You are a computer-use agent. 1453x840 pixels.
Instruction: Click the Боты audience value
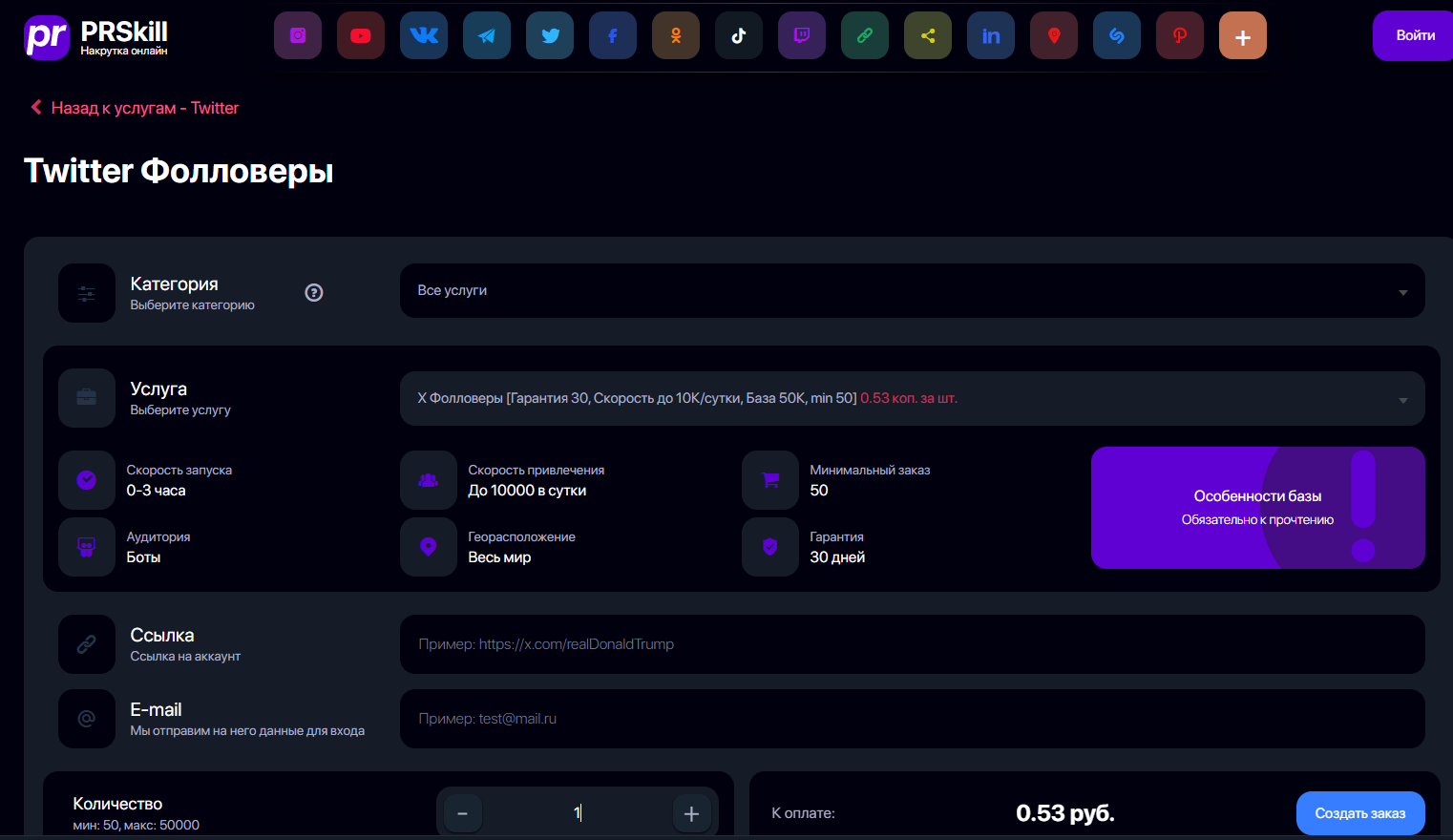point(144,557)
